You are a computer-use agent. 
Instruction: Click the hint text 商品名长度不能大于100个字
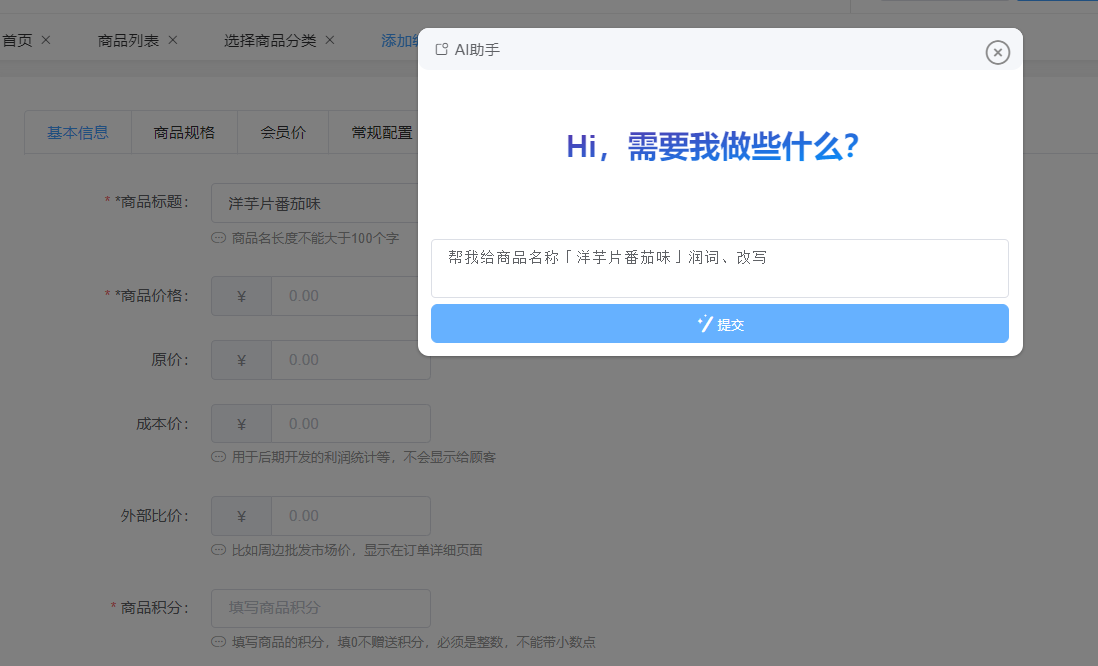click(x=315, y=238)
